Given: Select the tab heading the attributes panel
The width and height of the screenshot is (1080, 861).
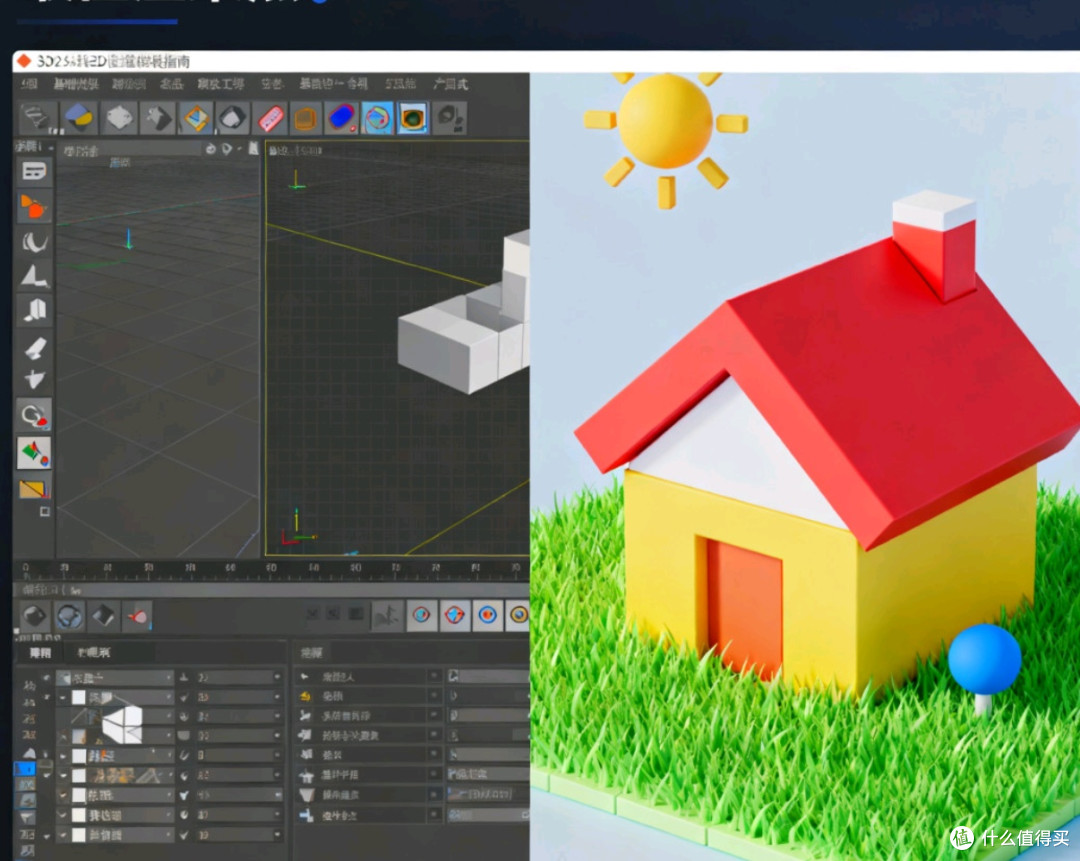Looking at the screenshot, I should [311, 652].
